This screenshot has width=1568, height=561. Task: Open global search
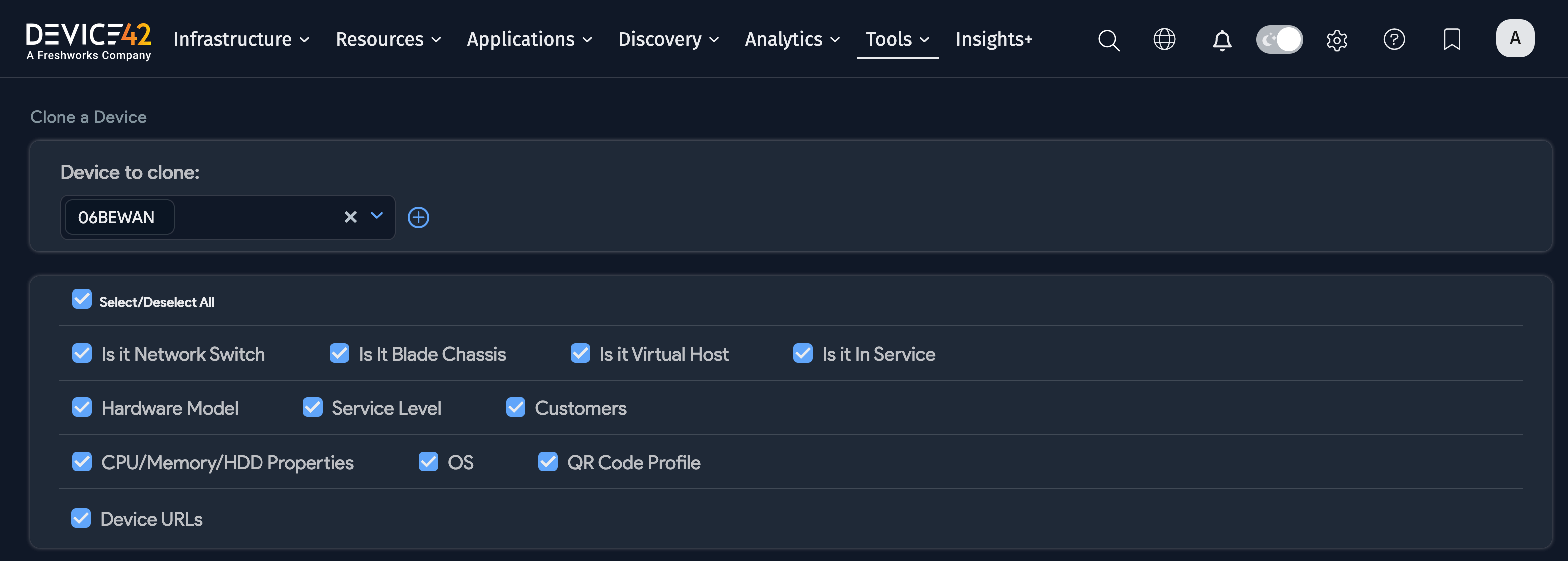point(1109,40)
